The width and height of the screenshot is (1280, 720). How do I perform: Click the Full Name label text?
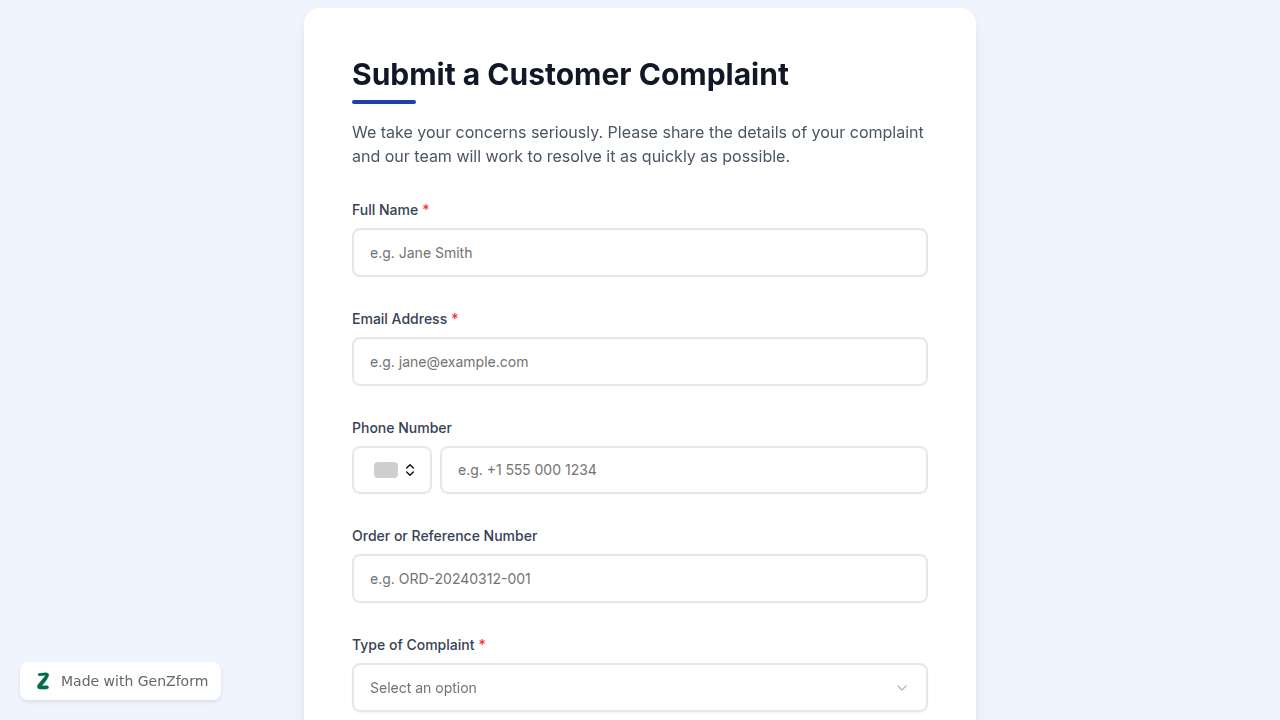point(386,210)
